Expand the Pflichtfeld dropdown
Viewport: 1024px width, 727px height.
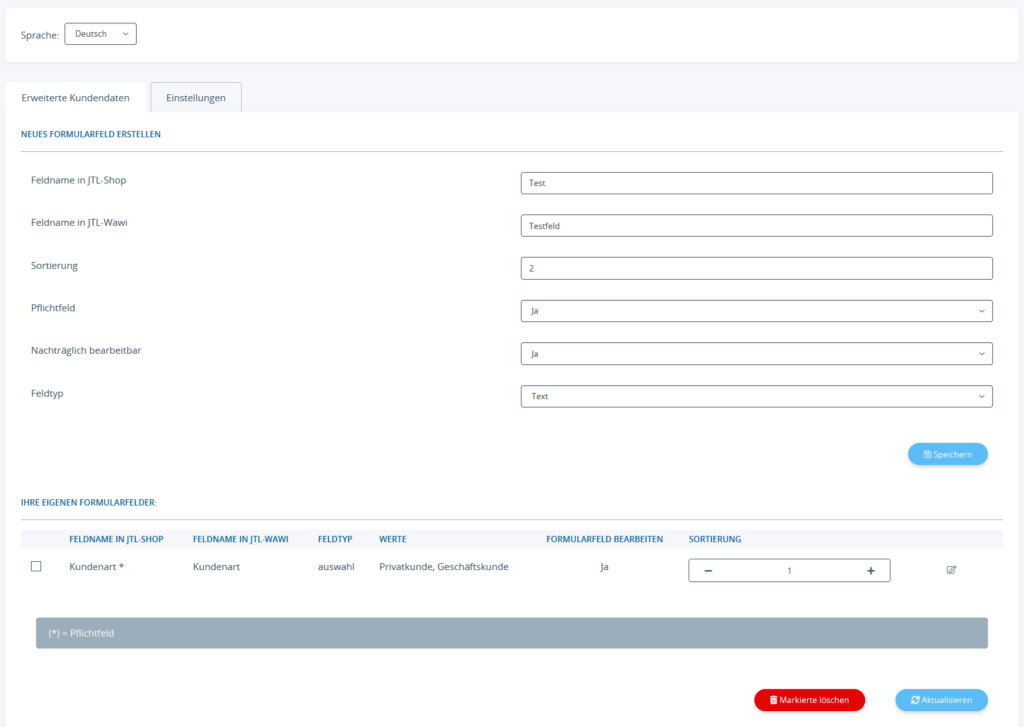tap(756, 311)
